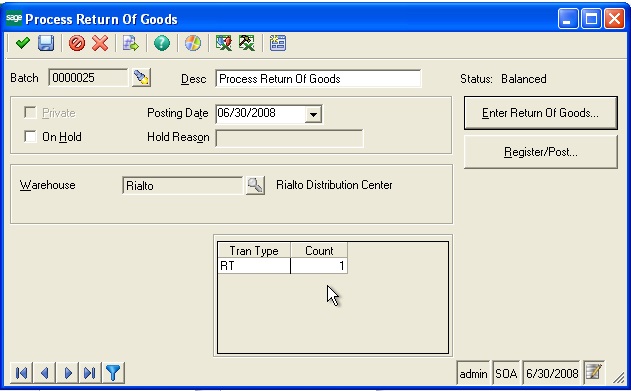631x391 pixels.
Task: Click the batch number pencil icon
Action: tap(141, 77)
